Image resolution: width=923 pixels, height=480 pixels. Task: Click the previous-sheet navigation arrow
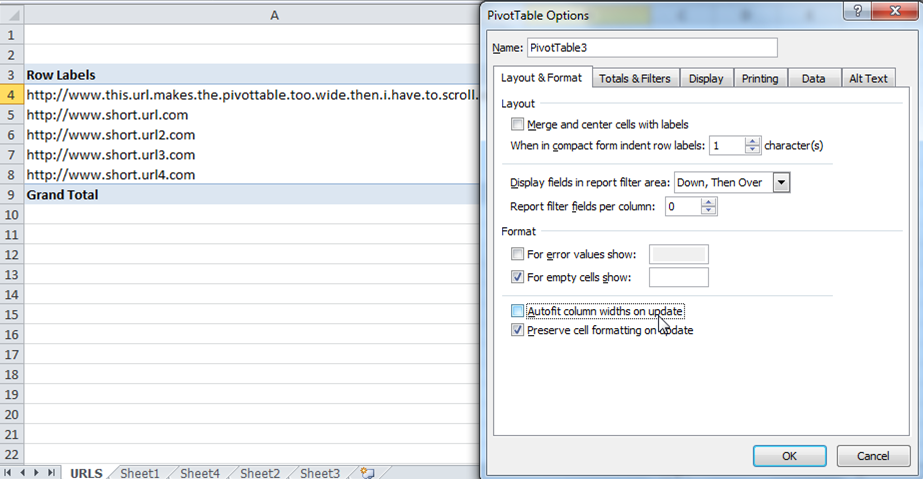click(x=23, y=472)
